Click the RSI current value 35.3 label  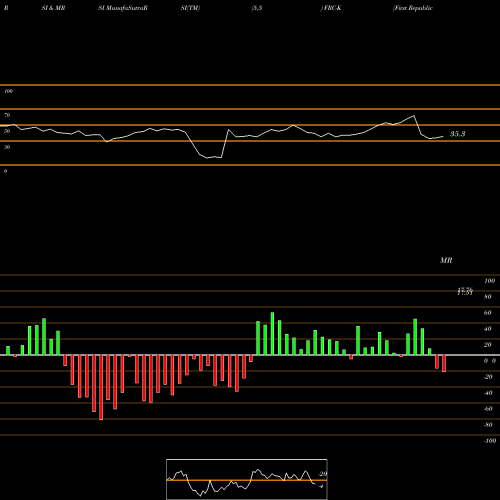click(x=457, y=134)
